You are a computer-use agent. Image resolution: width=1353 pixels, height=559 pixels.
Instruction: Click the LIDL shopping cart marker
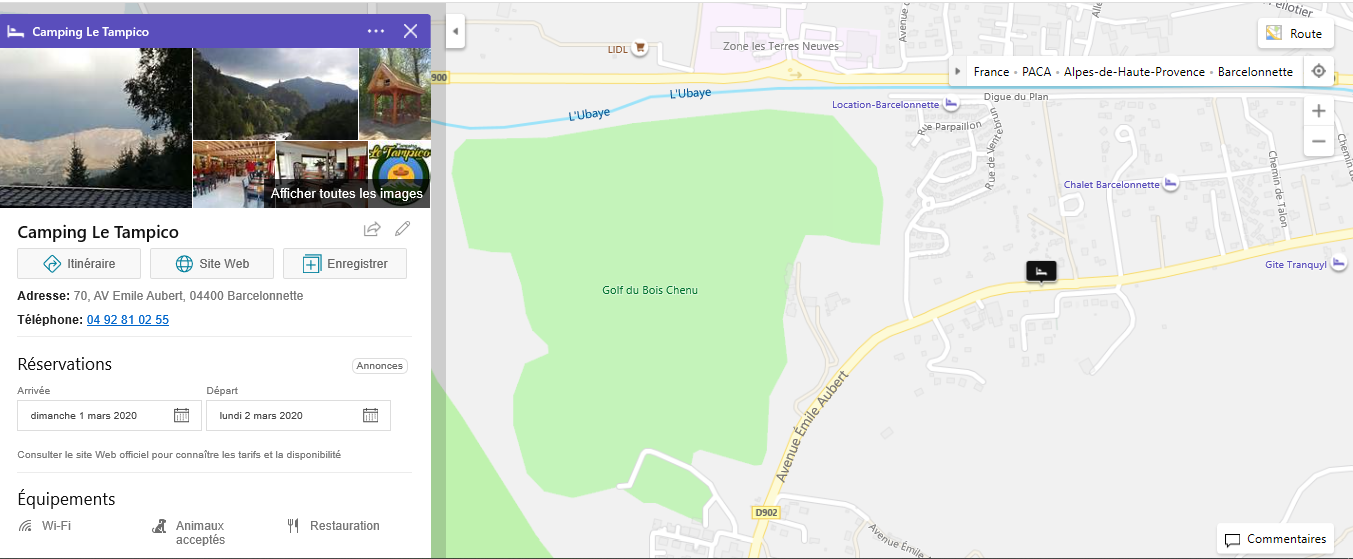click(x=640, y=48)
